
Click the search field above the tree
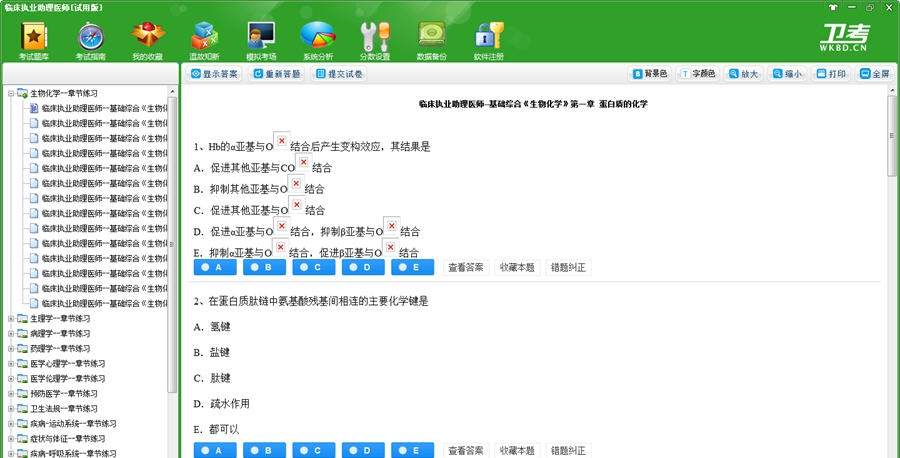(x=91, y=73)
